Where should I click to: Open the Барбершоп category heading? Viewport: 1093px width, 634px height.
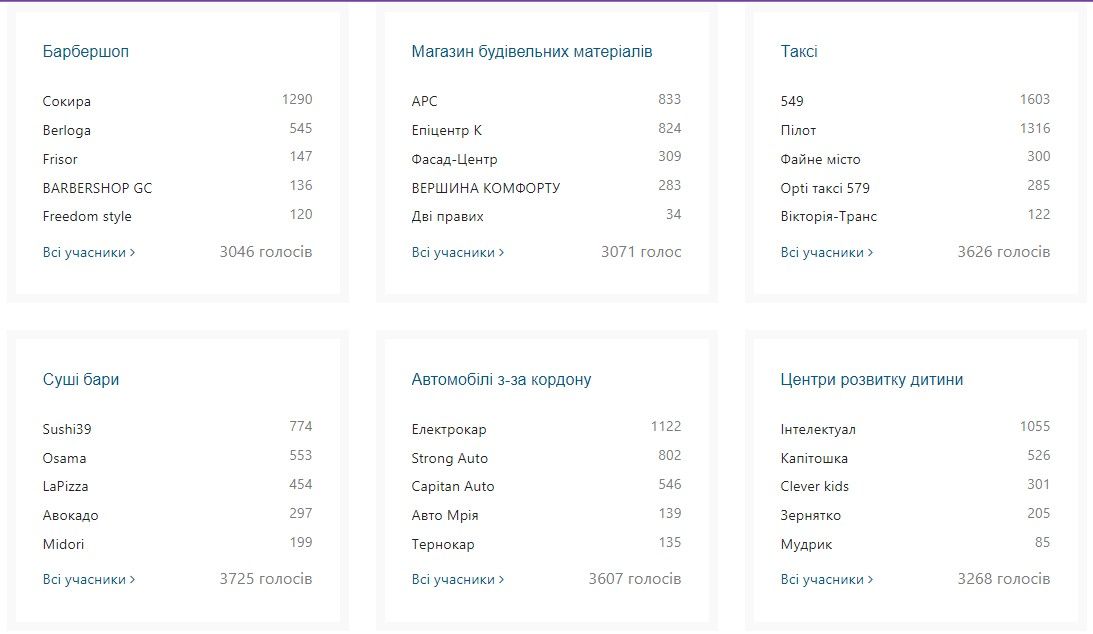click(86, 52)
